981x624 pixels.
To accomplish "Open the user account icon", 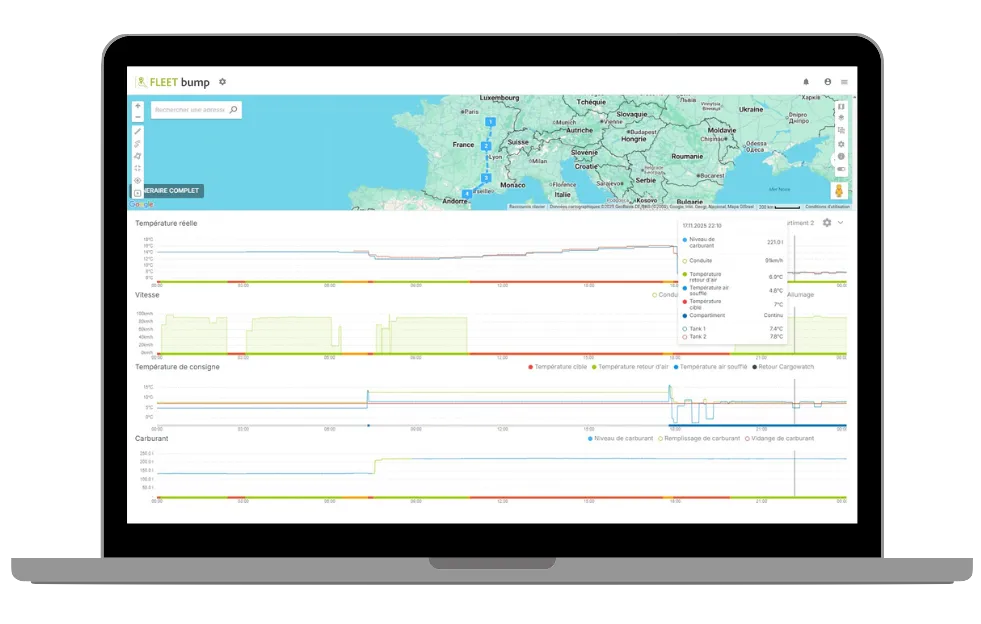I will pos(828,82).
